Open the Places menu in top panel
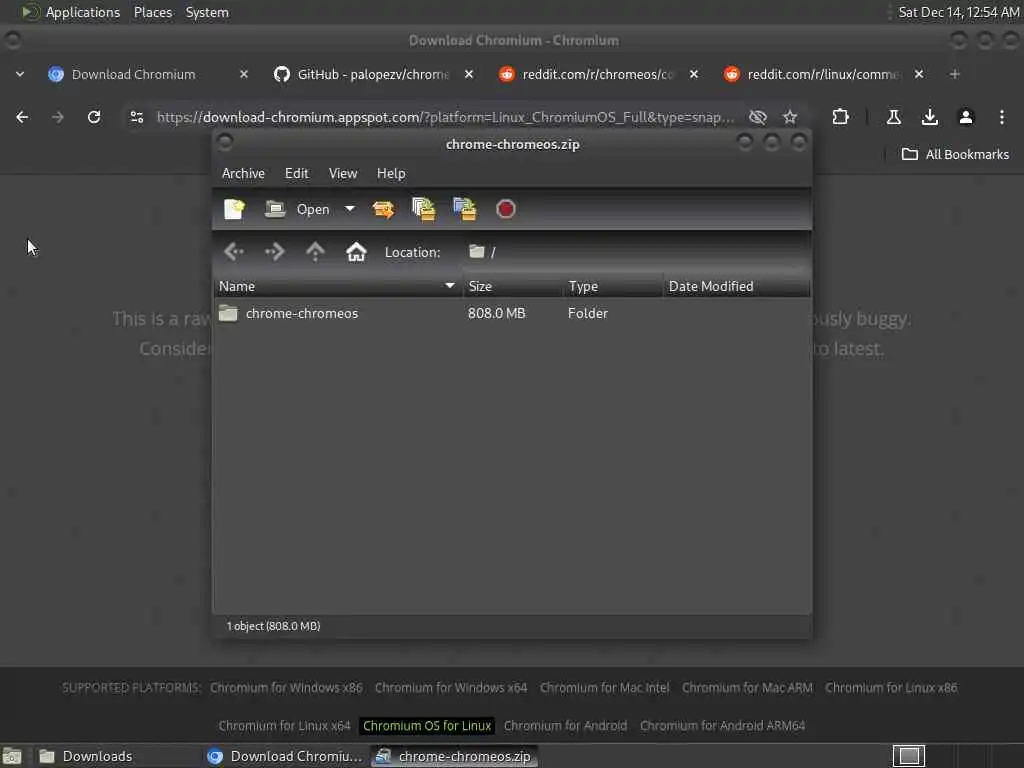 [x=153, y=12]
